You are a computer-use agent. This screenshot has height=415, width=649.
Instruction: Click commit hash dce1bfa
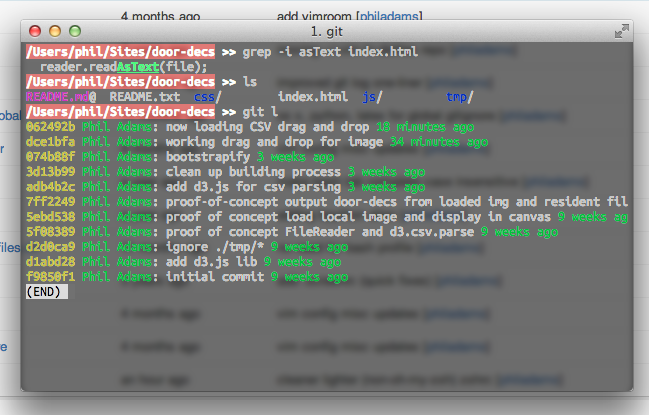[50, 142]
